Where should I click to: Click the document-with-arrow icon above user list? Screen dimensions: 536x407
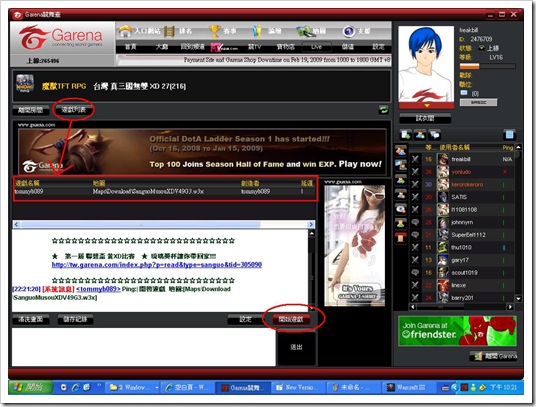(406, 135)
